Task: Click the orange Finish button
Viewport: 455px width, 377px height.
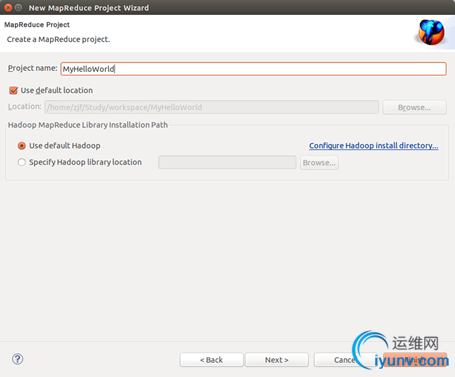Action: (415, 360)
